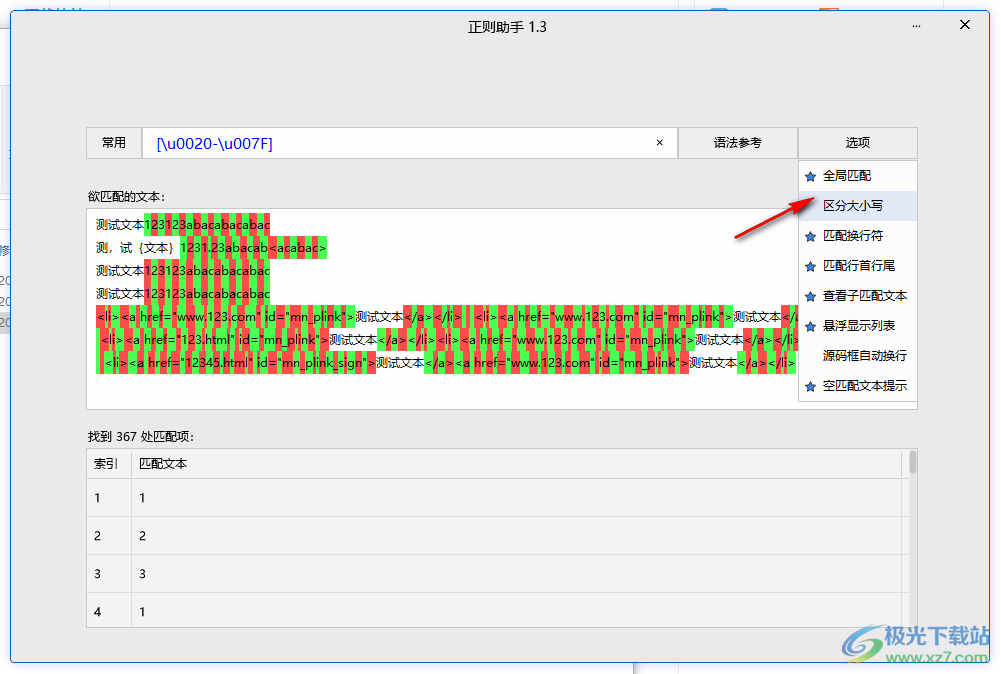Click the 找到 367 处匹配项 label
Screen dimensions: 1001x674
(140, 437)
